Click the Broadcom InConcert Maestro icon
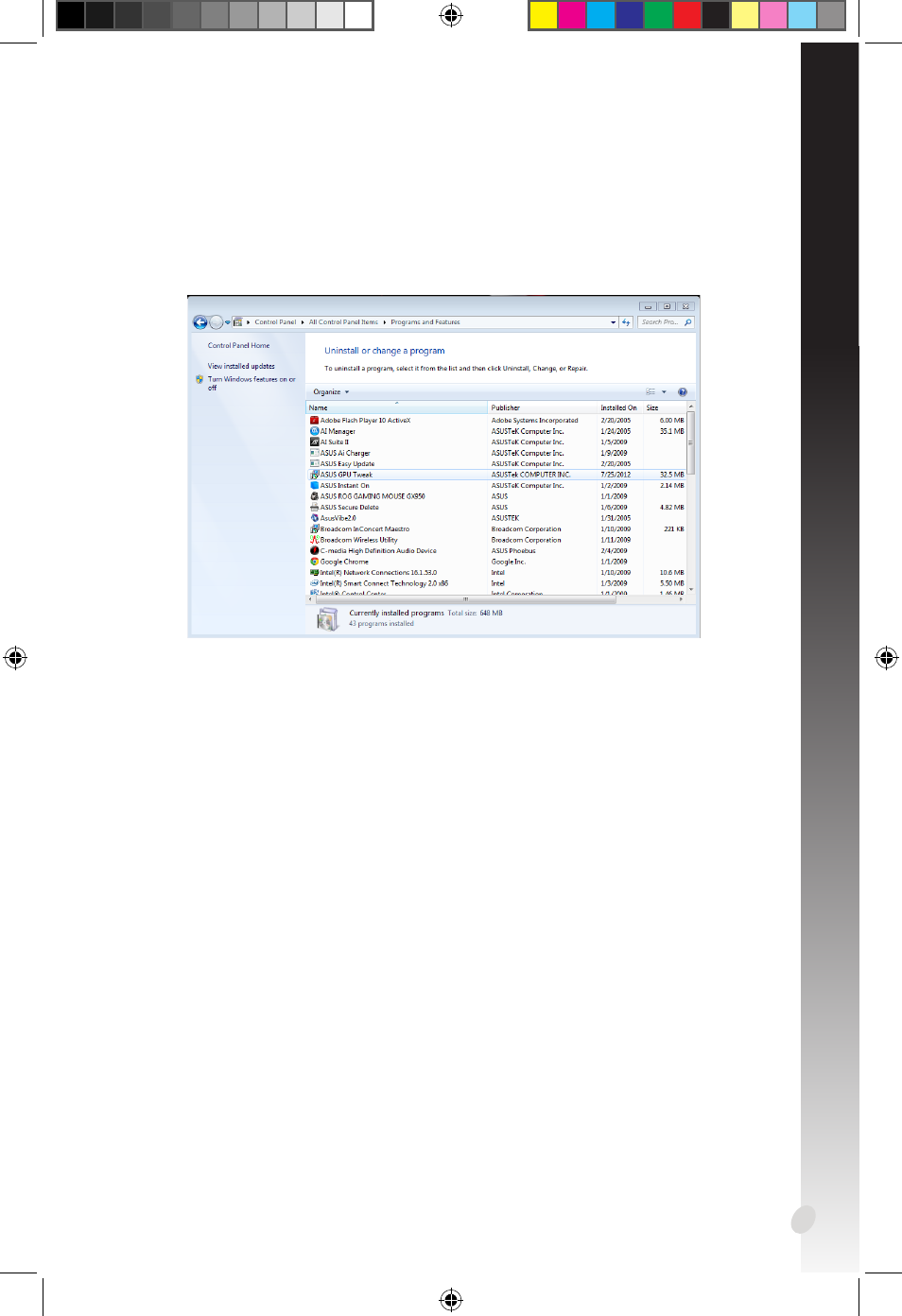The image size is (902, 1316). tap(315, 529)
